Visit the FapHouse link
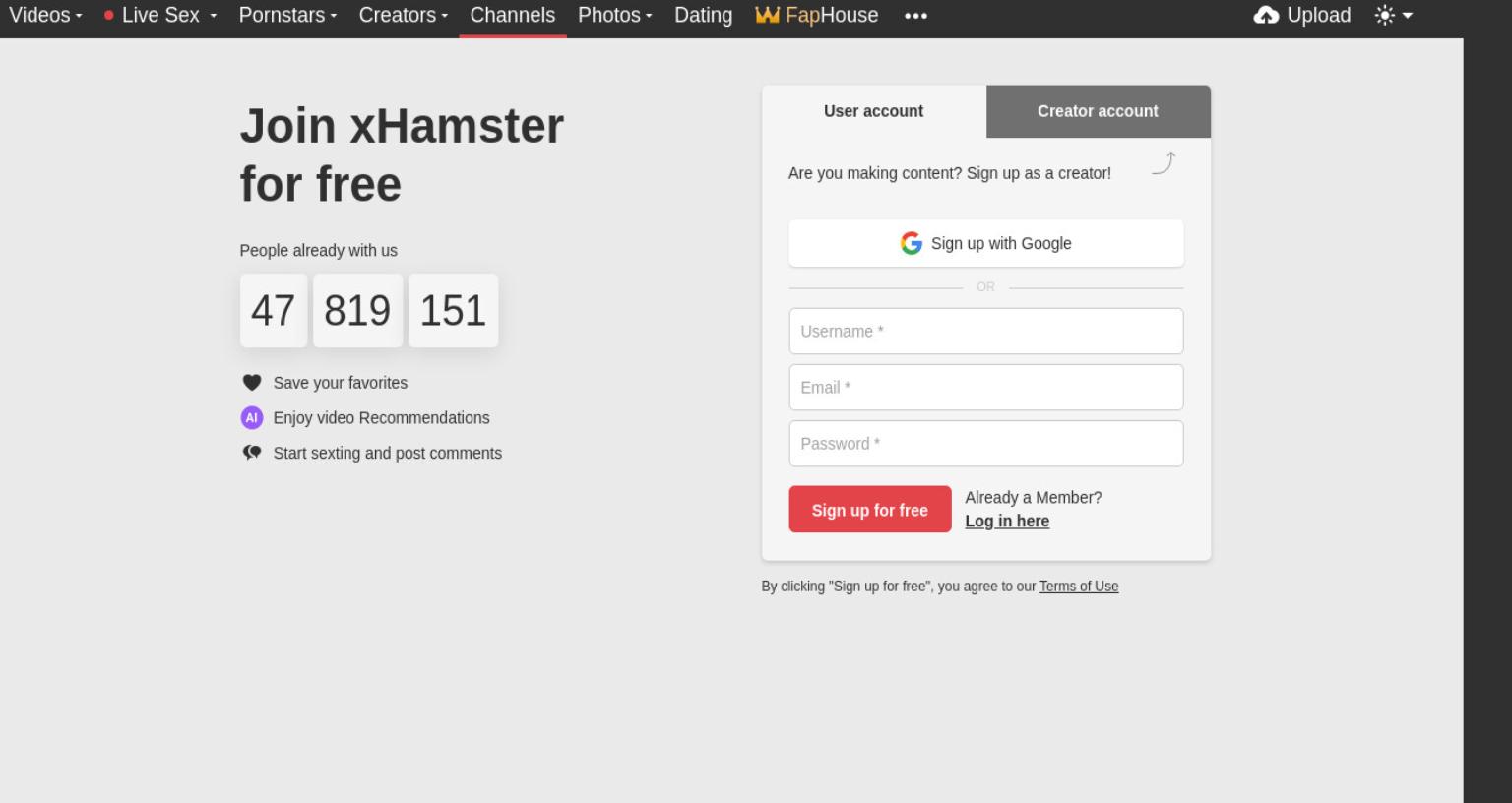This screenshot has height=803, width=1512. [x=816, y=16]
